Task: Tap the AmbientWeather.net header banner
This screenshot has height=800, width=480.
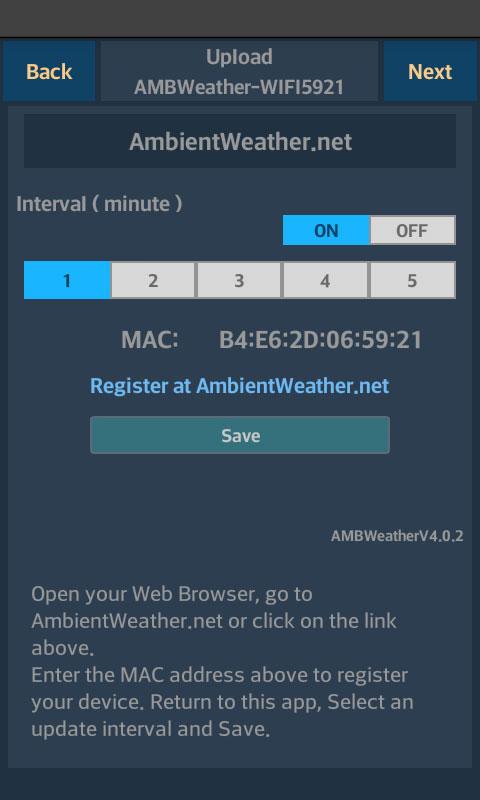Action: coord(240,141)
